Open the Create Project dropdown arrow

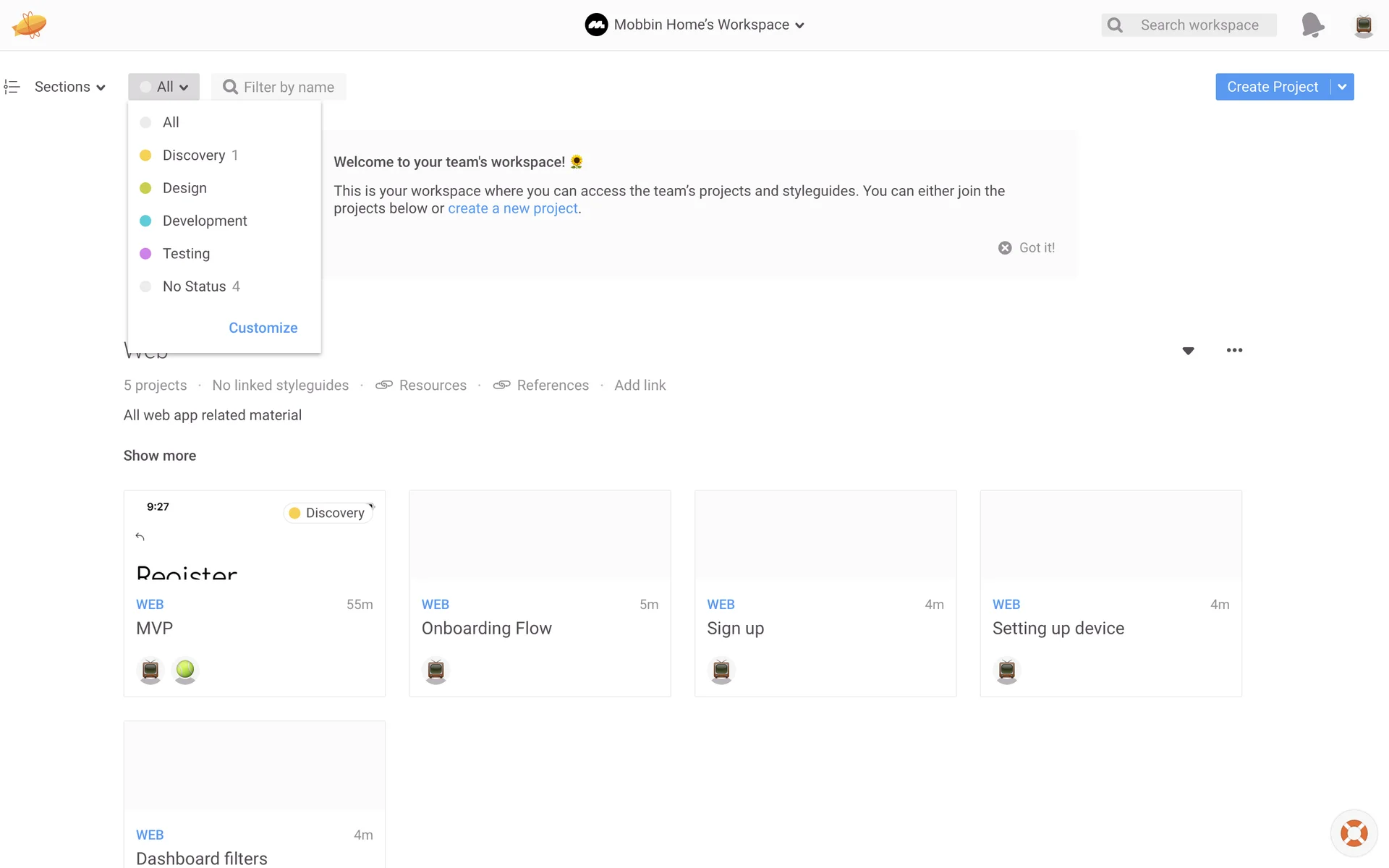pyautogui.click(x=1342, y=87)
